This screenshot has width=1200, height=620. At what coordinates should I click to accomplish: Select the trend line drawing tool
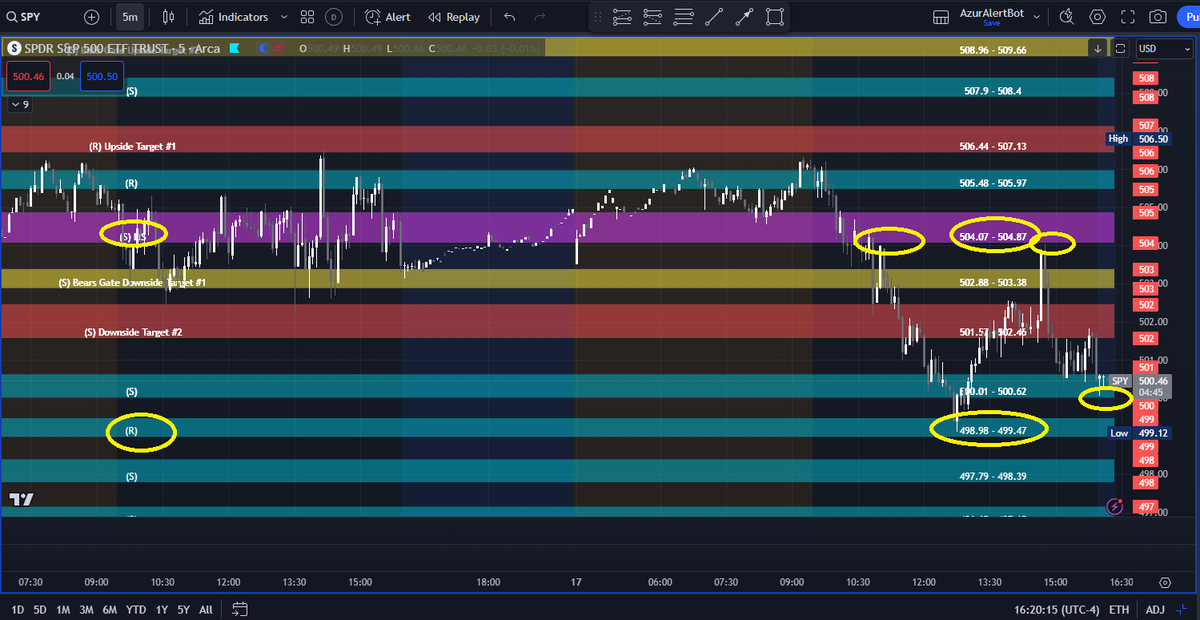pyautogui.click(x=714, y=17)
